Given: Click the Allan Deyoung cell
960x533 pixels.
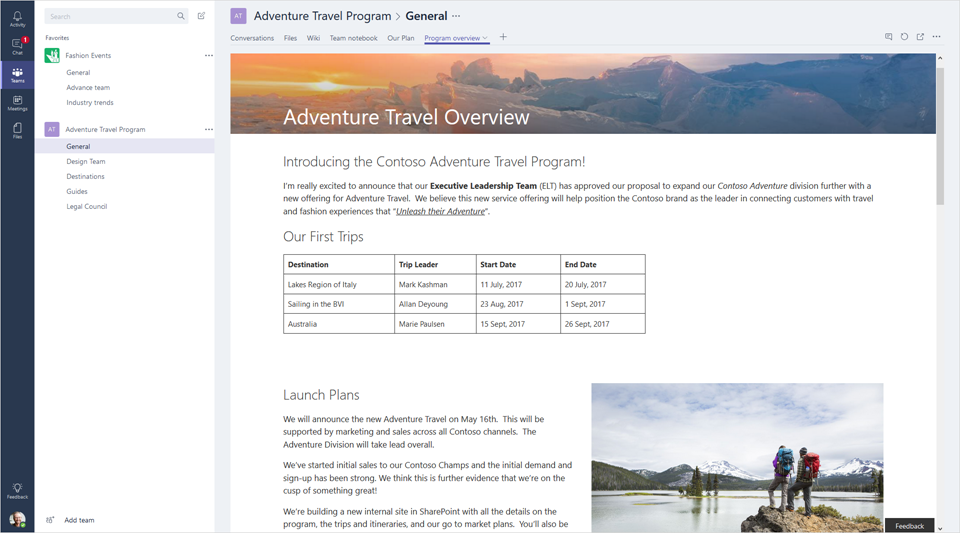Looking at the screenshot, I should (435, 304).
